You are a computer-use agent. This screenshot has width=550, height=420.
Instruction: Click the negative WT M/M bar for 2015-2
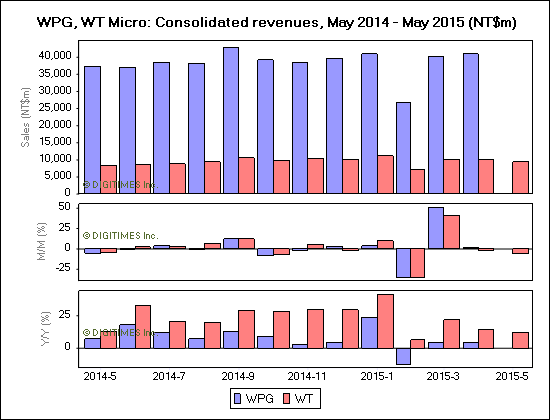(x=417, y=263)
